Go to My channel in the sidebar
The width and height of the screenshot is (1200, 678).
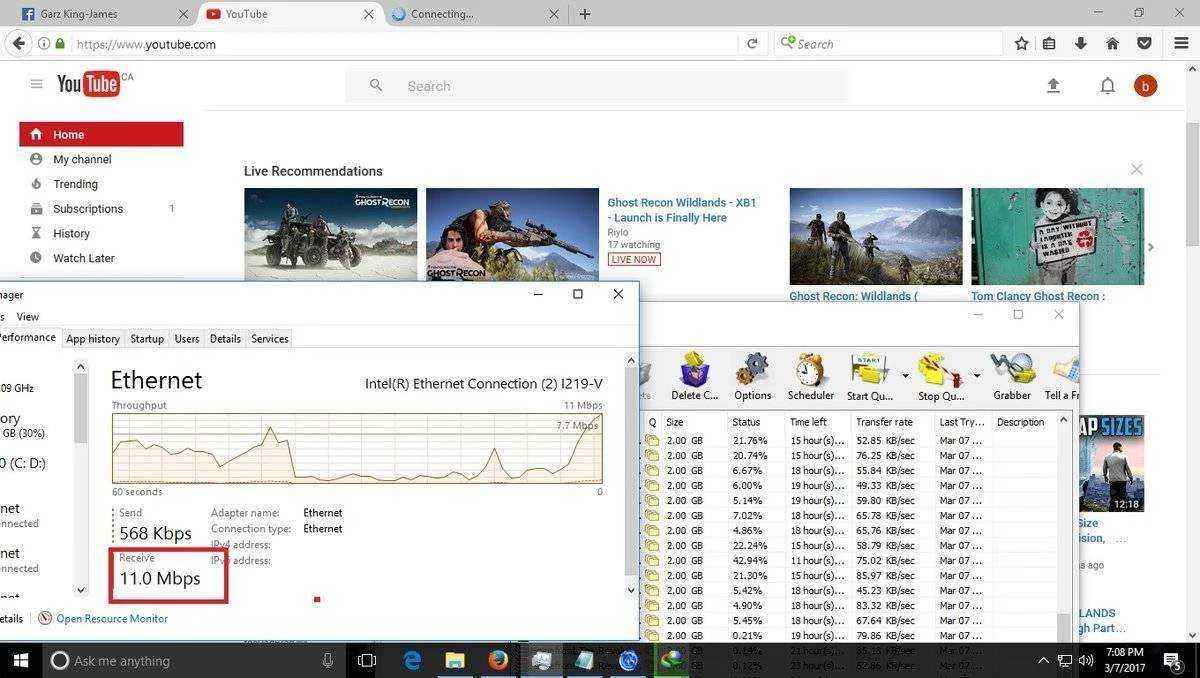(x=82, y=159)
